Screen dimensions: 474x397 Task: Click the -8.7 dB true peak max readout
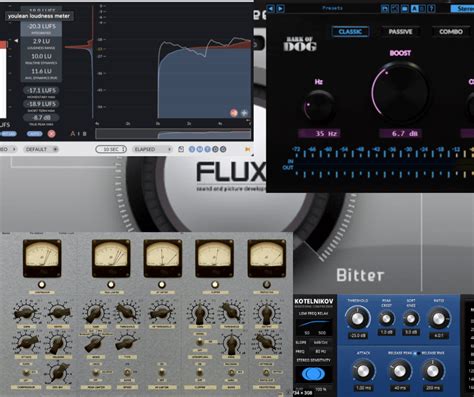point(42,118)
